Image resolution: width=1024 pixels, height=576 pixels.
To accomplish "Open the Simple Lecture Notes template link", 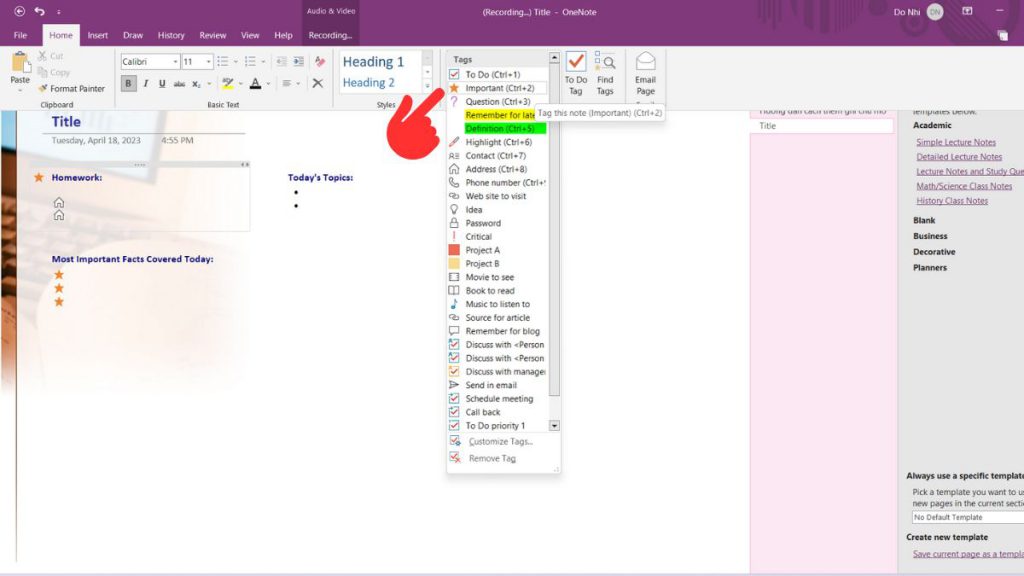I will (956, 142).
